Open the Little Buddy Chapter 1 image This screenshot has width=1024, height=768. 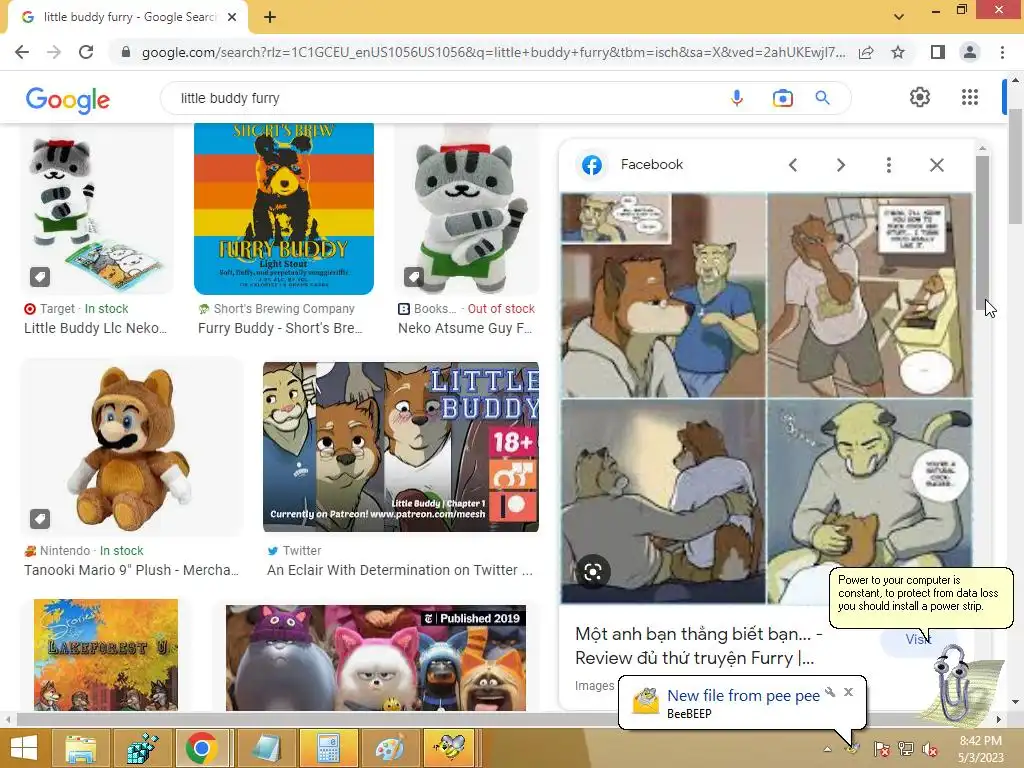401,447
